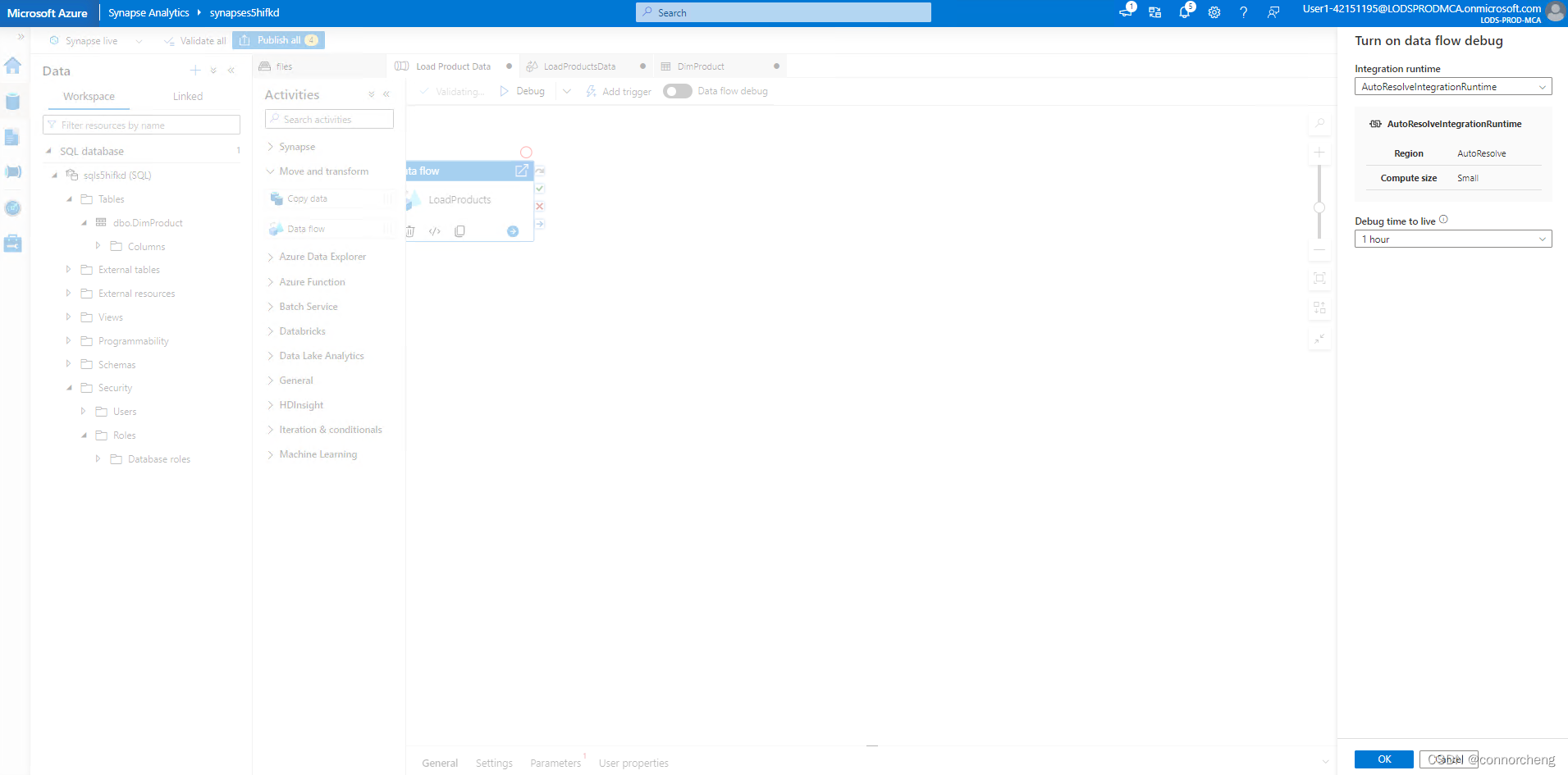Switch to the Workspace tab
1568x775 pixels.
89,96
